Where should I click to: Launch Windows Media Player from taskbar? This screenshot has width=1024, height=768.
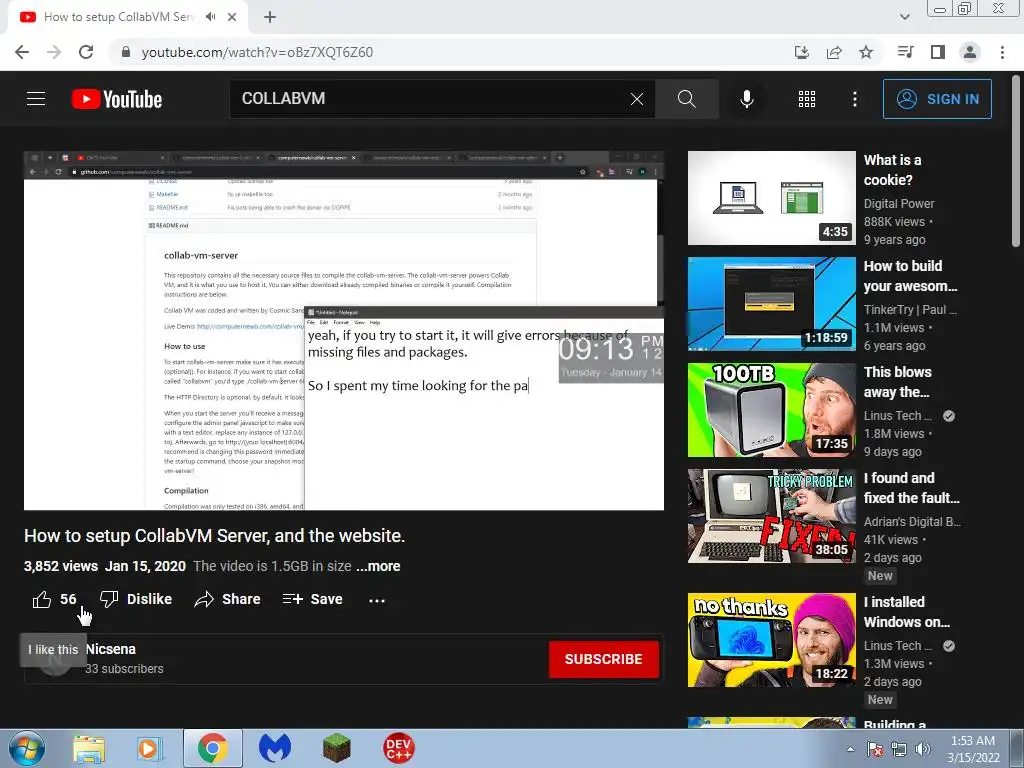(149, 748)
